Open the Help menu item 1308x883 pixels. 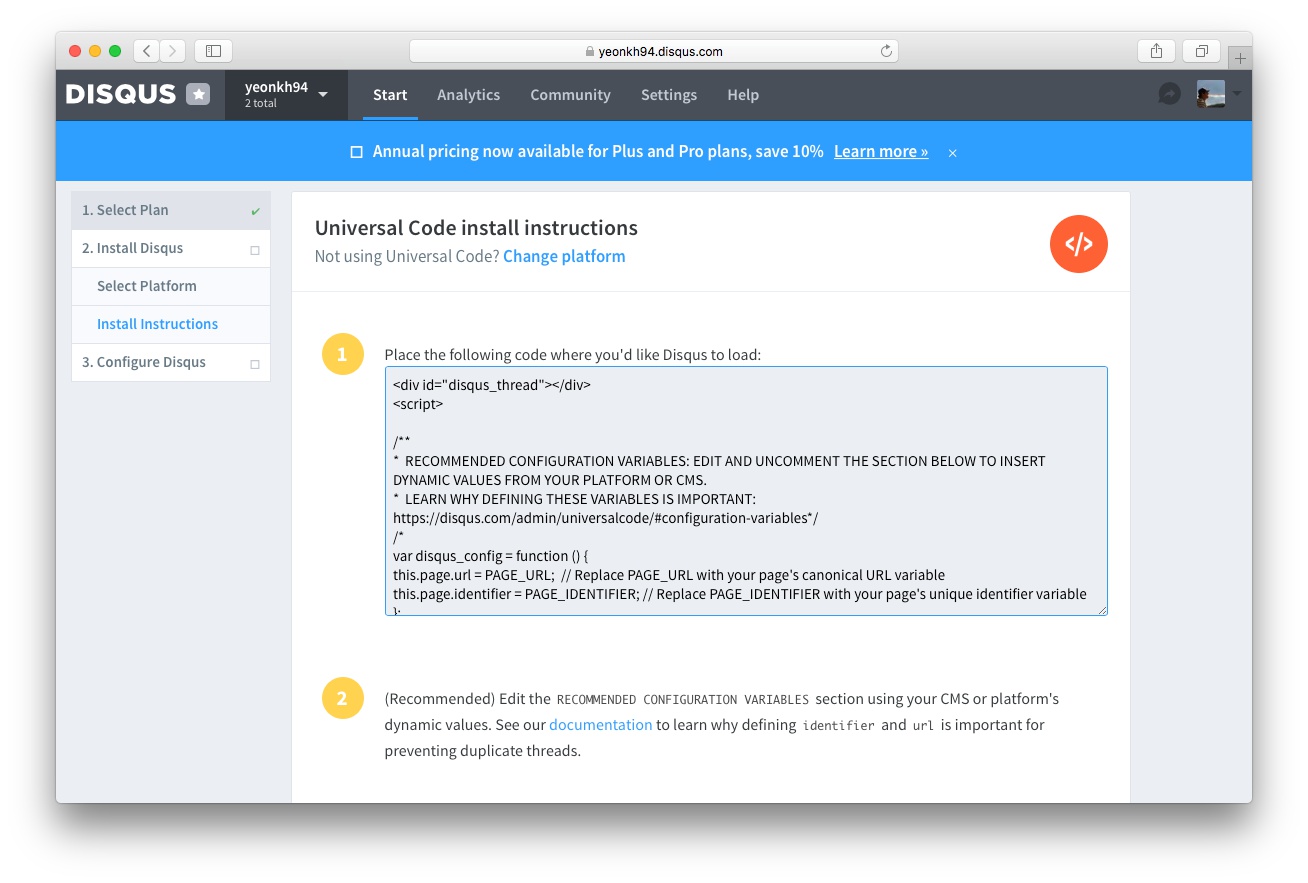pyautogui.click(x=743, y=95)
